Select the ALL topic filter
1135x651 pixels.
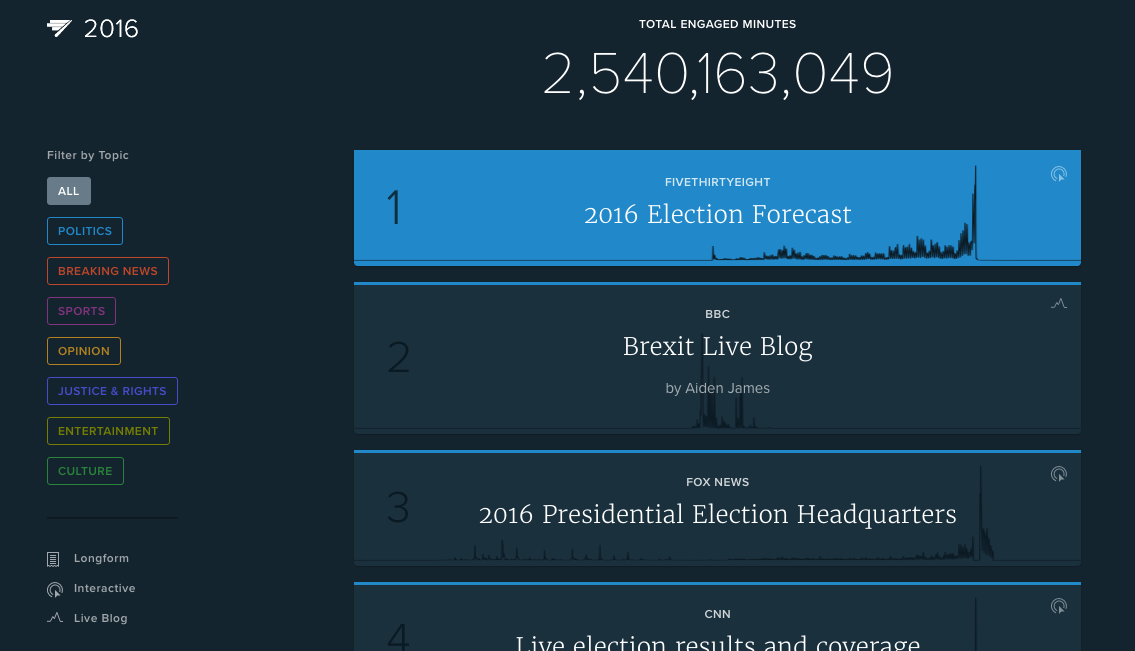pos(69,191)
